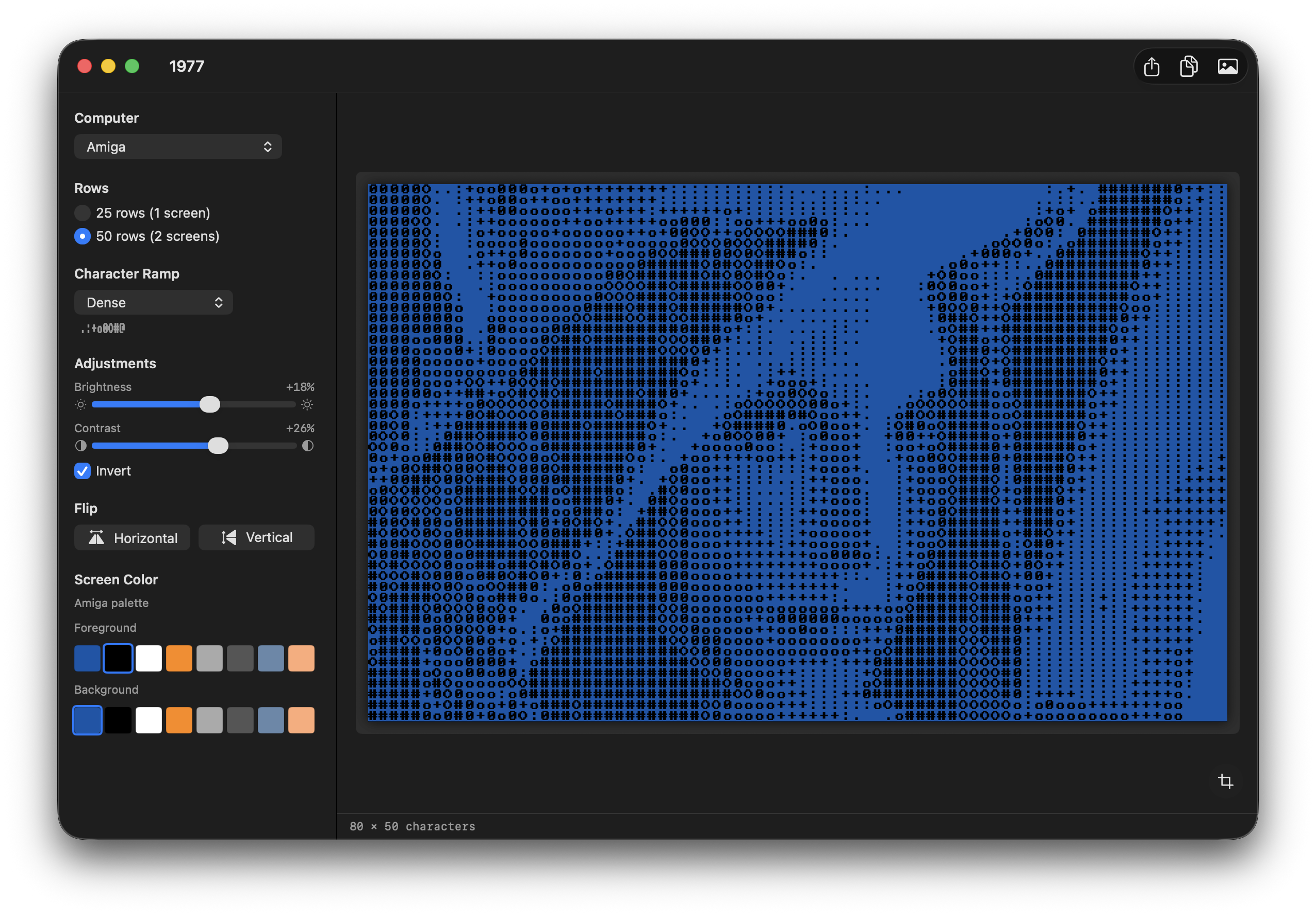Click the ASCII art preview image
This screenshot has width=1316, height=916.
pyautogui.click(x=797, y=452)
